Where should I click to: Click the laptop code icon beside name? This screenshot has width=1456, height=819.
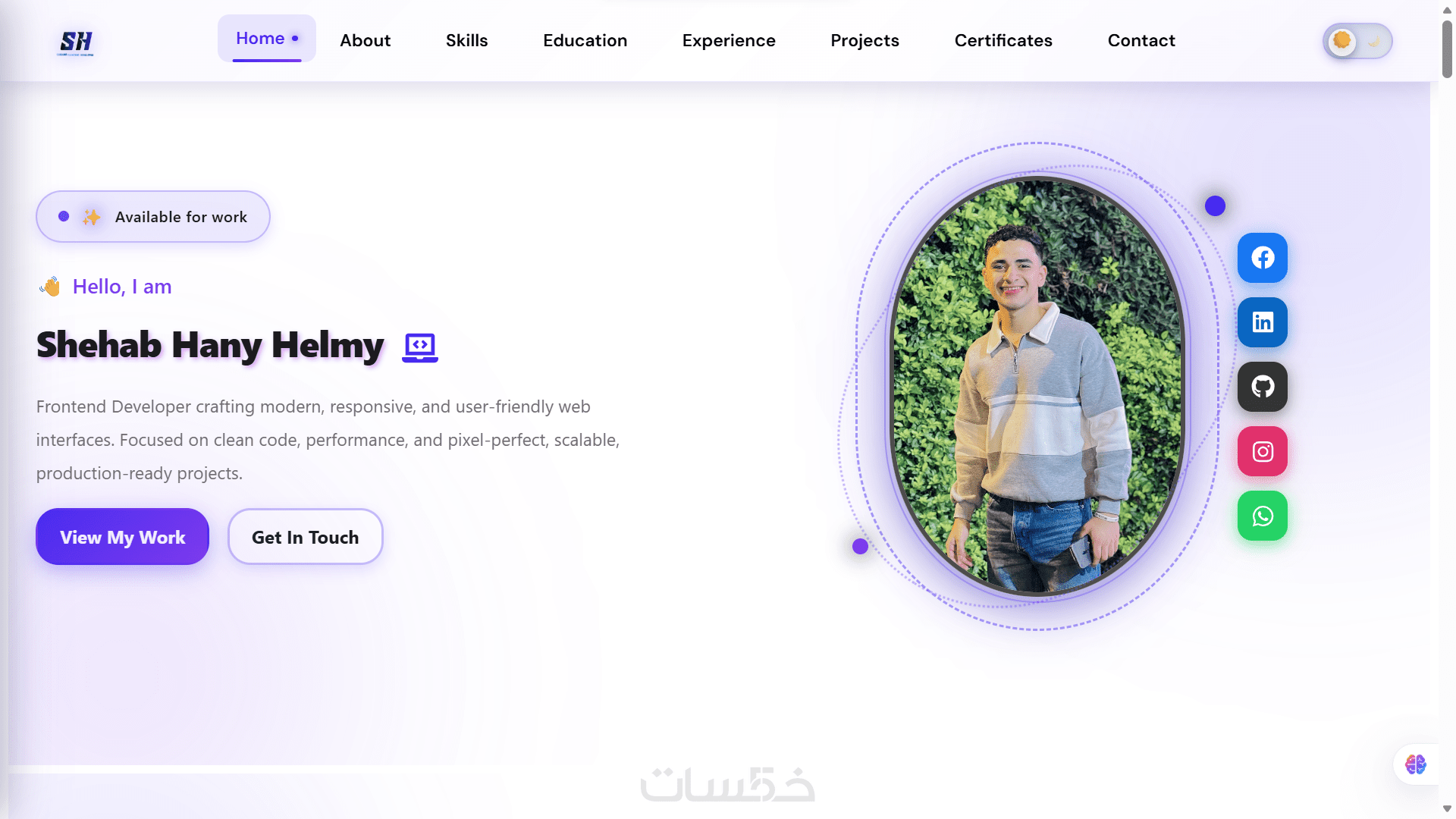[x=420, y=347]
